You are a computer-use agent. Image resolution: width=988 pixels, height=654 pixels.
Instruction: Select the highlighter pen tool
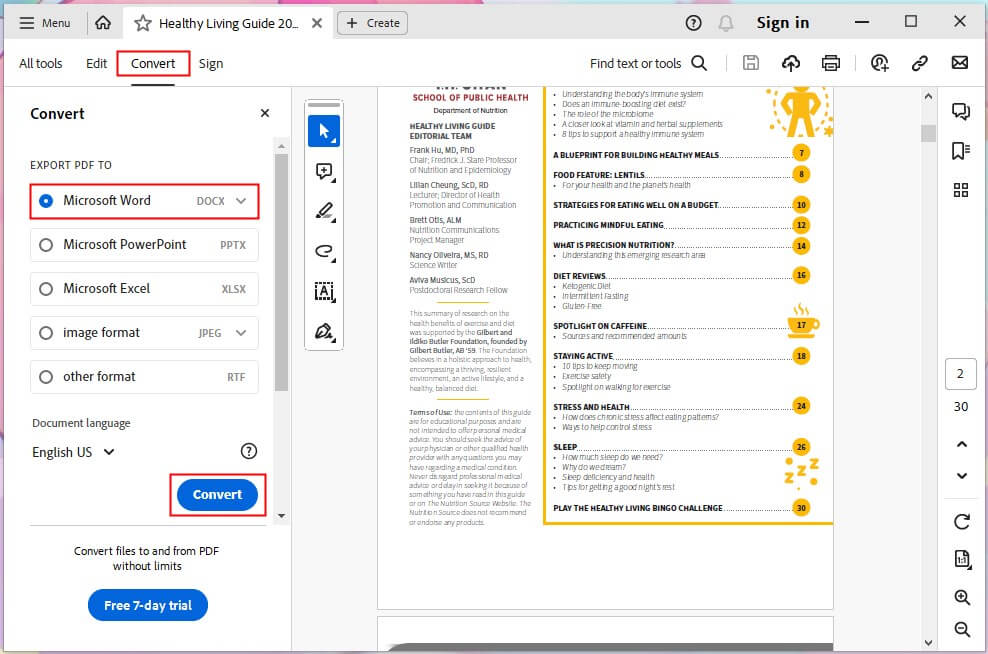point(324,211)
